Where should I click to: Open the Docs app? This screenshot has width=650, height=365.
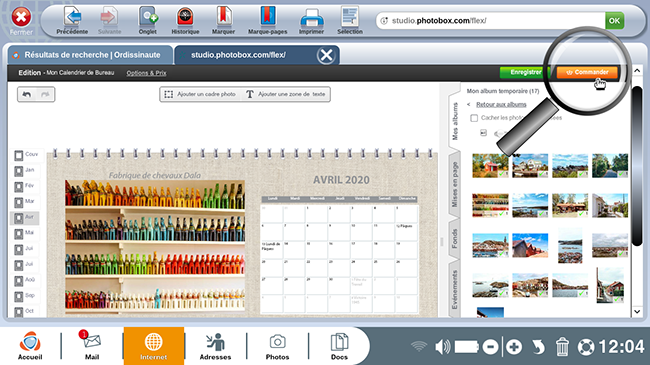339,346
